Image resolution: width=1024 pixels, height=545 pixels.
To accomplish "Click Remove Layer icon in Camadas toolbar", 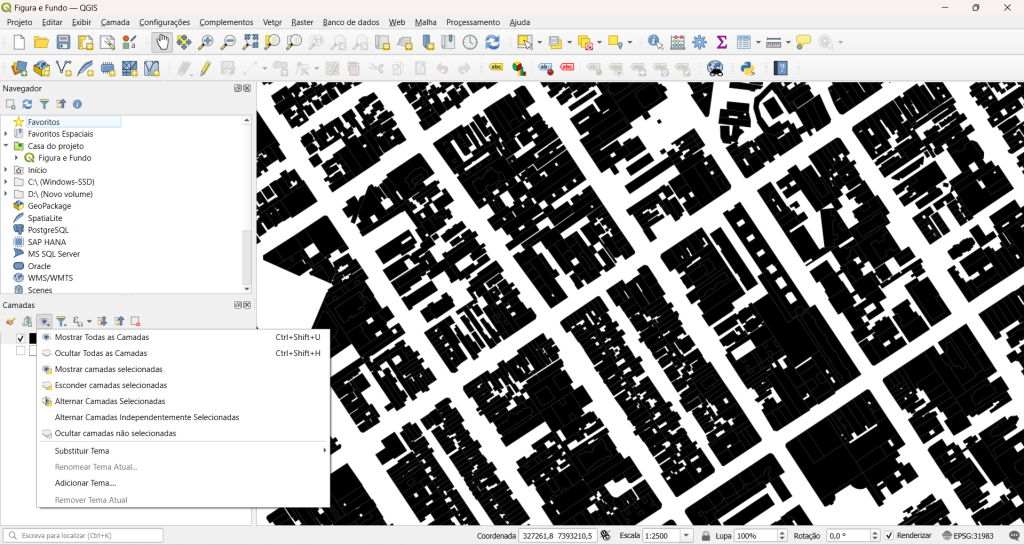I will tap(136, 321).
